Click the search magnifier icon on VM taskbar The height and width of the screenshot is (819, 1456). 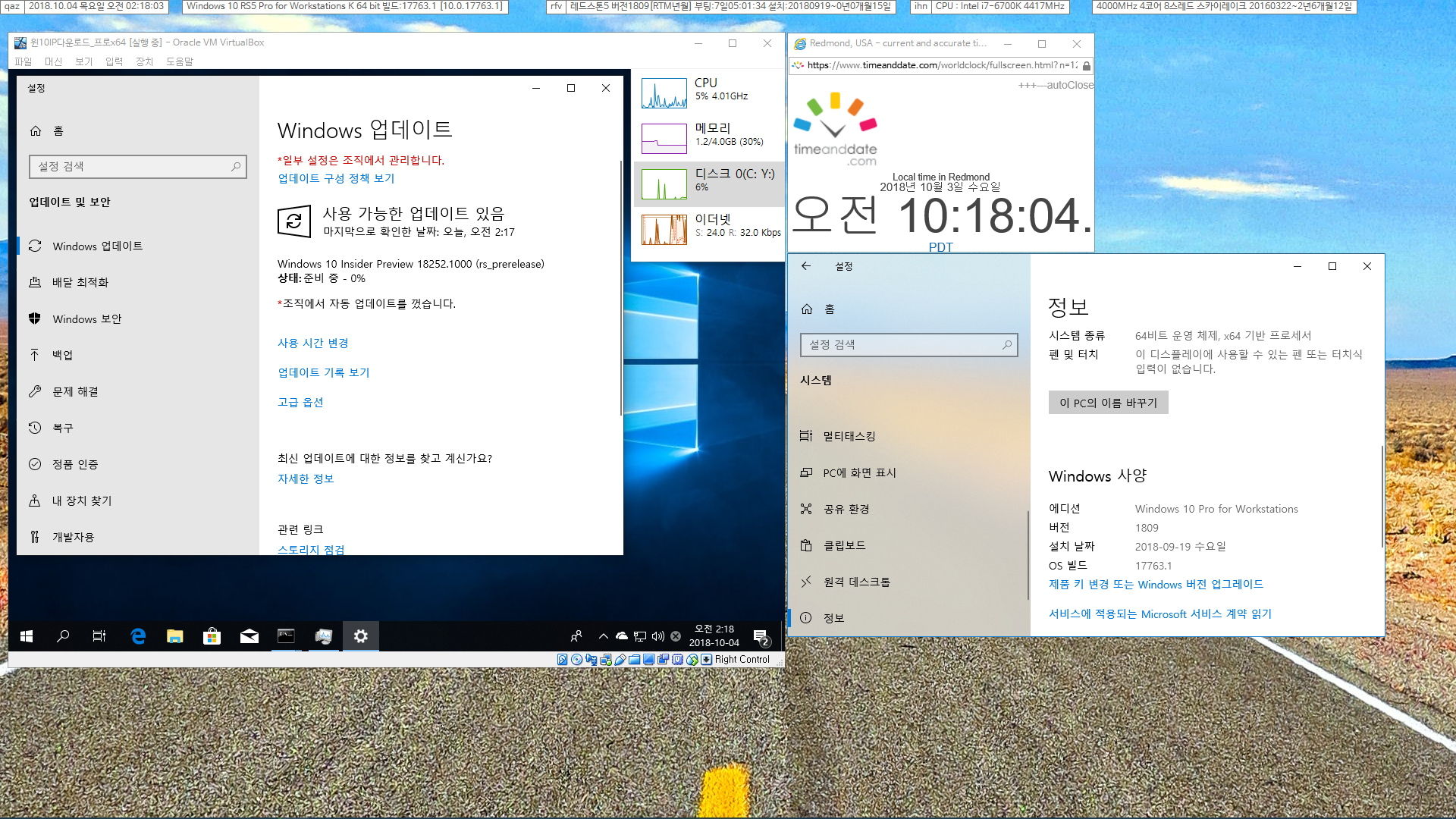pyautogui.click(x=63, y=636)
